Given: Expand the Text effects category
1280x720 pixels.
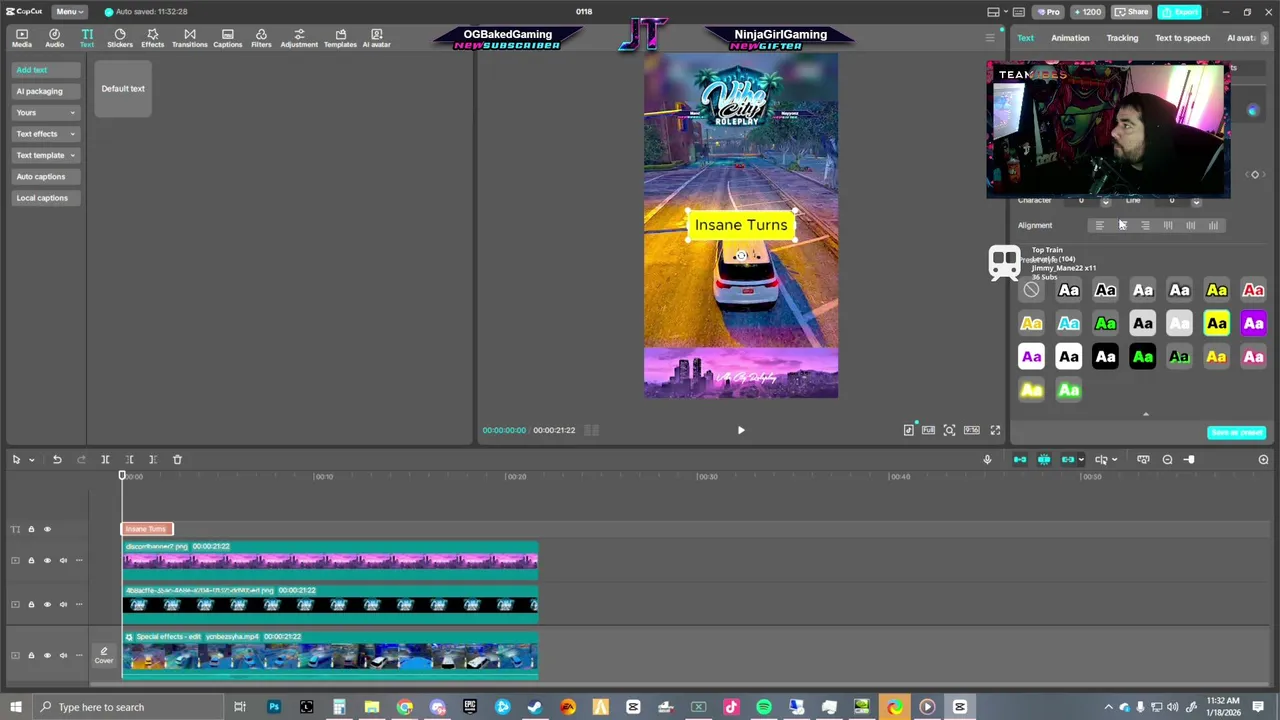Looking at the screenshot, I should pos(45,134).
